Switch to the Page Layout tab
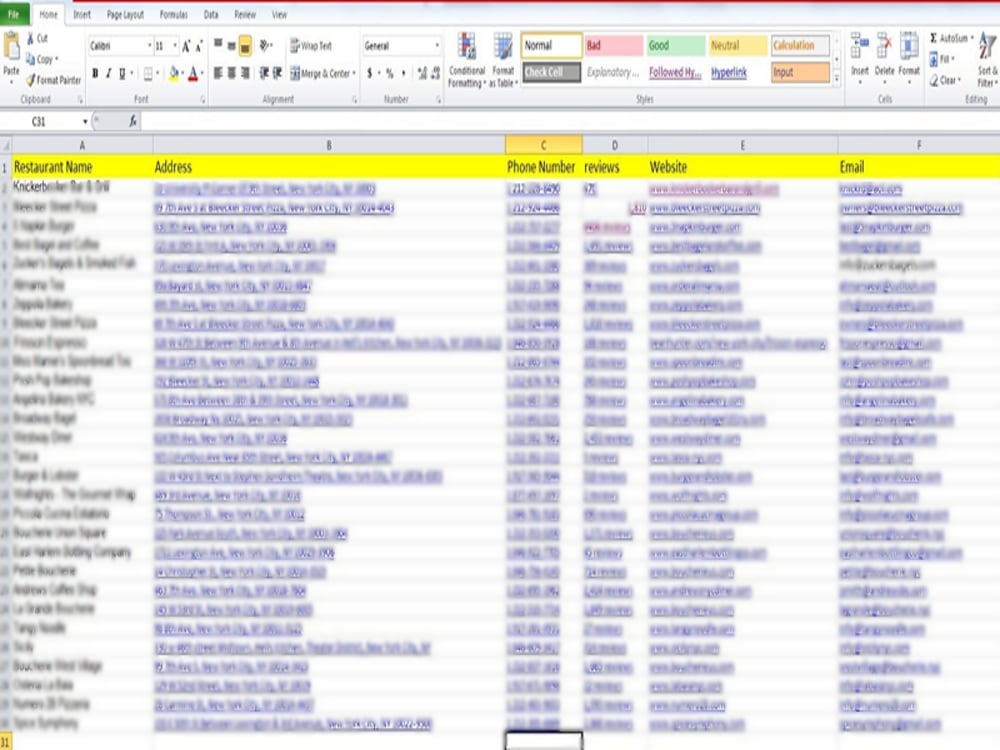The height and width of the screenshot is (750, 1000). pos(126,14)
